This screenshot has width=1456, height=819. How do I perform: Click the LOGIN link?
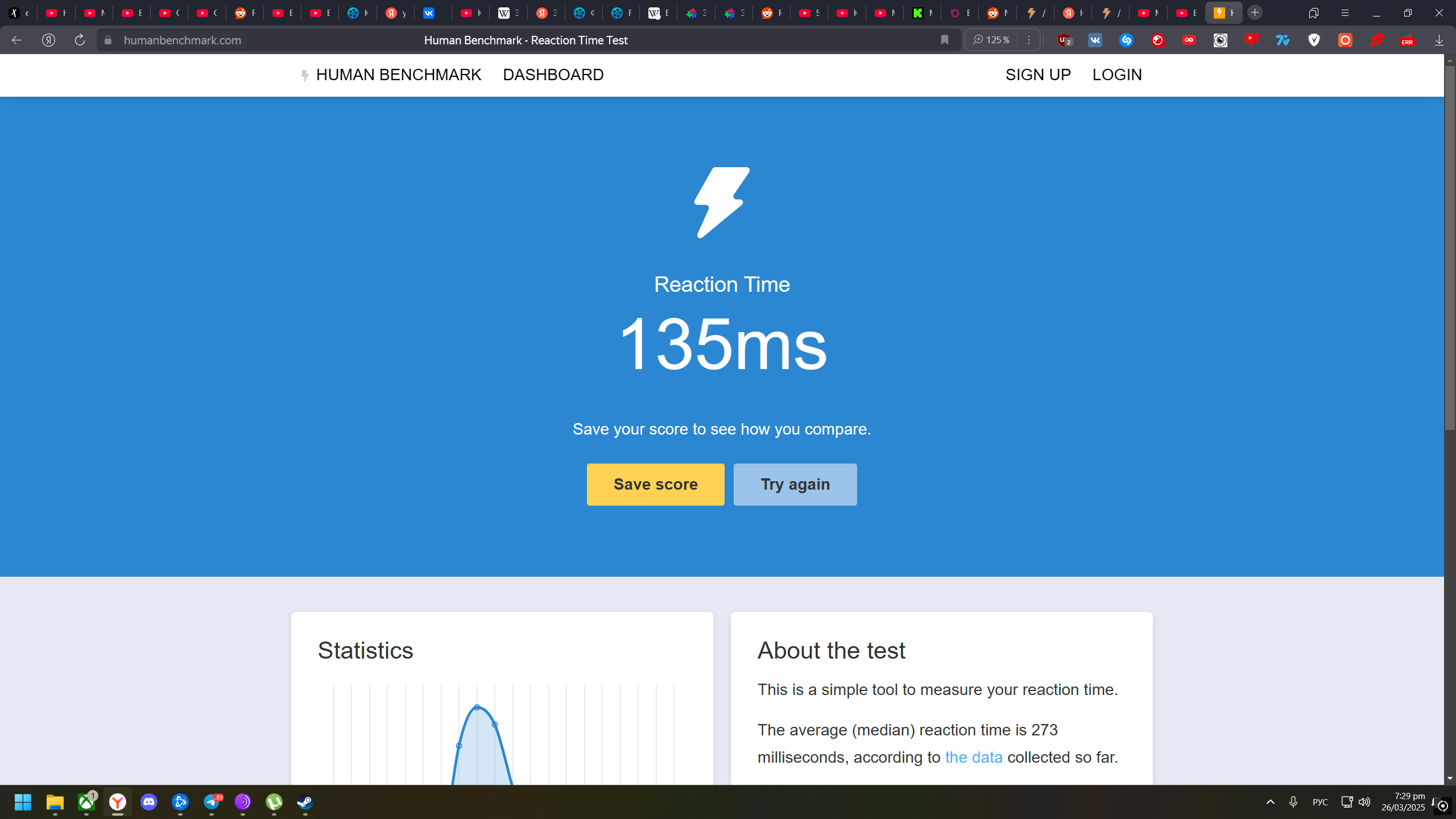(1117, 75)
